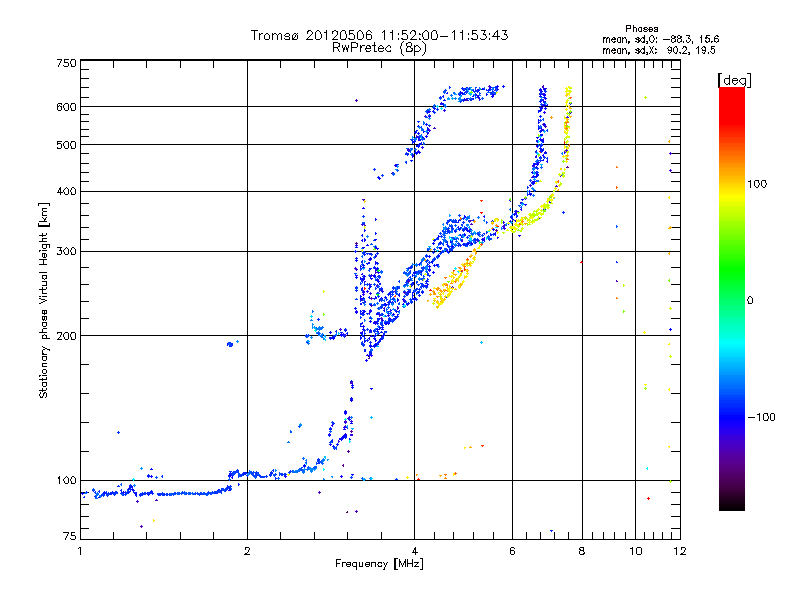Viewport: 800px width, 600px height.
Task: Click the y-axis tick label '300'
Action: 66,252
